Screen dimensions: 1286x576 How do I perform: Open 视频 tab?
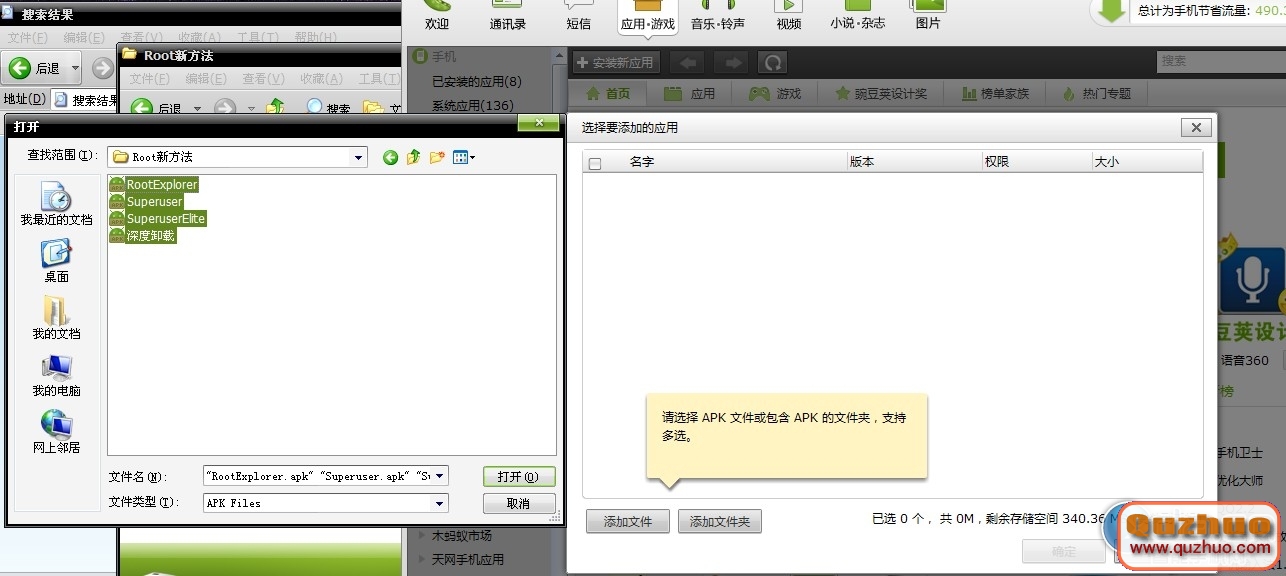pyautogui.click(x=789, y=17)
